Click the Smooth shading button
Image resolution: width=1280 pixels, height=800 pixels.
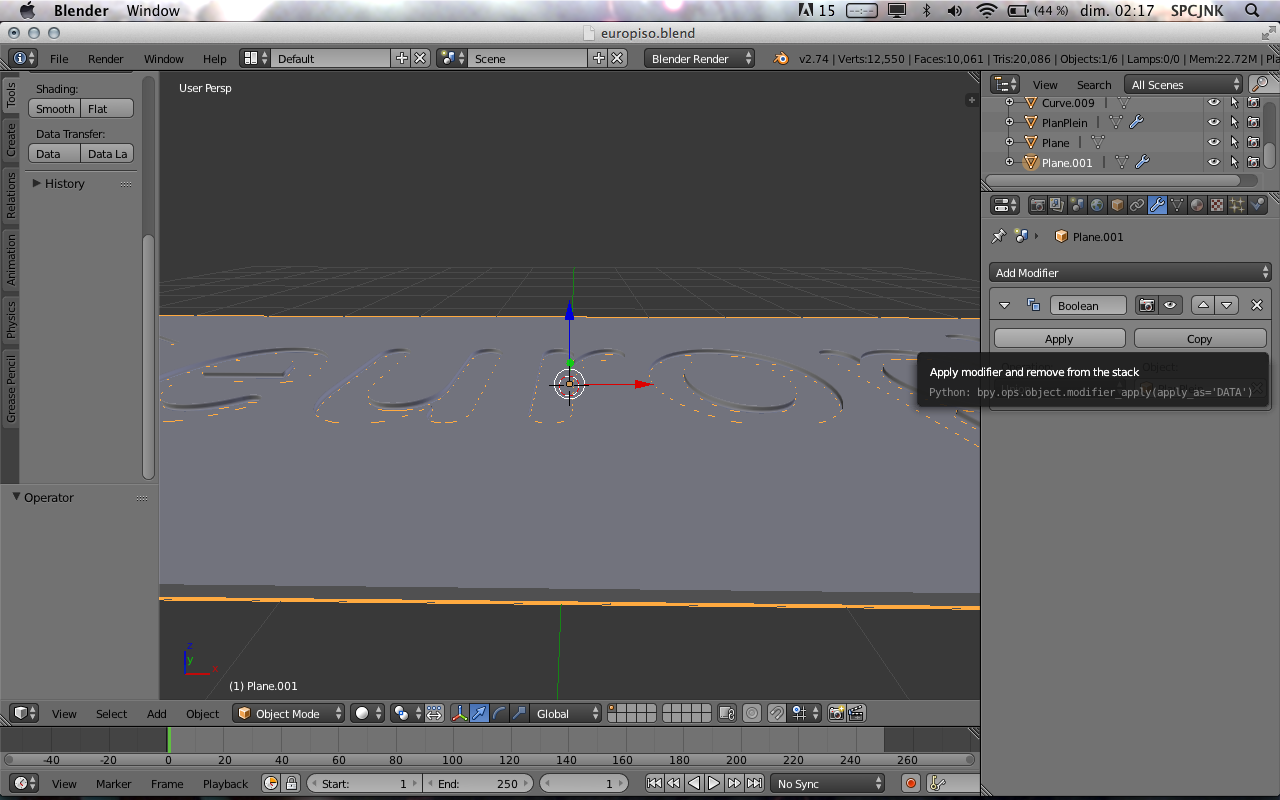(55, 109)
